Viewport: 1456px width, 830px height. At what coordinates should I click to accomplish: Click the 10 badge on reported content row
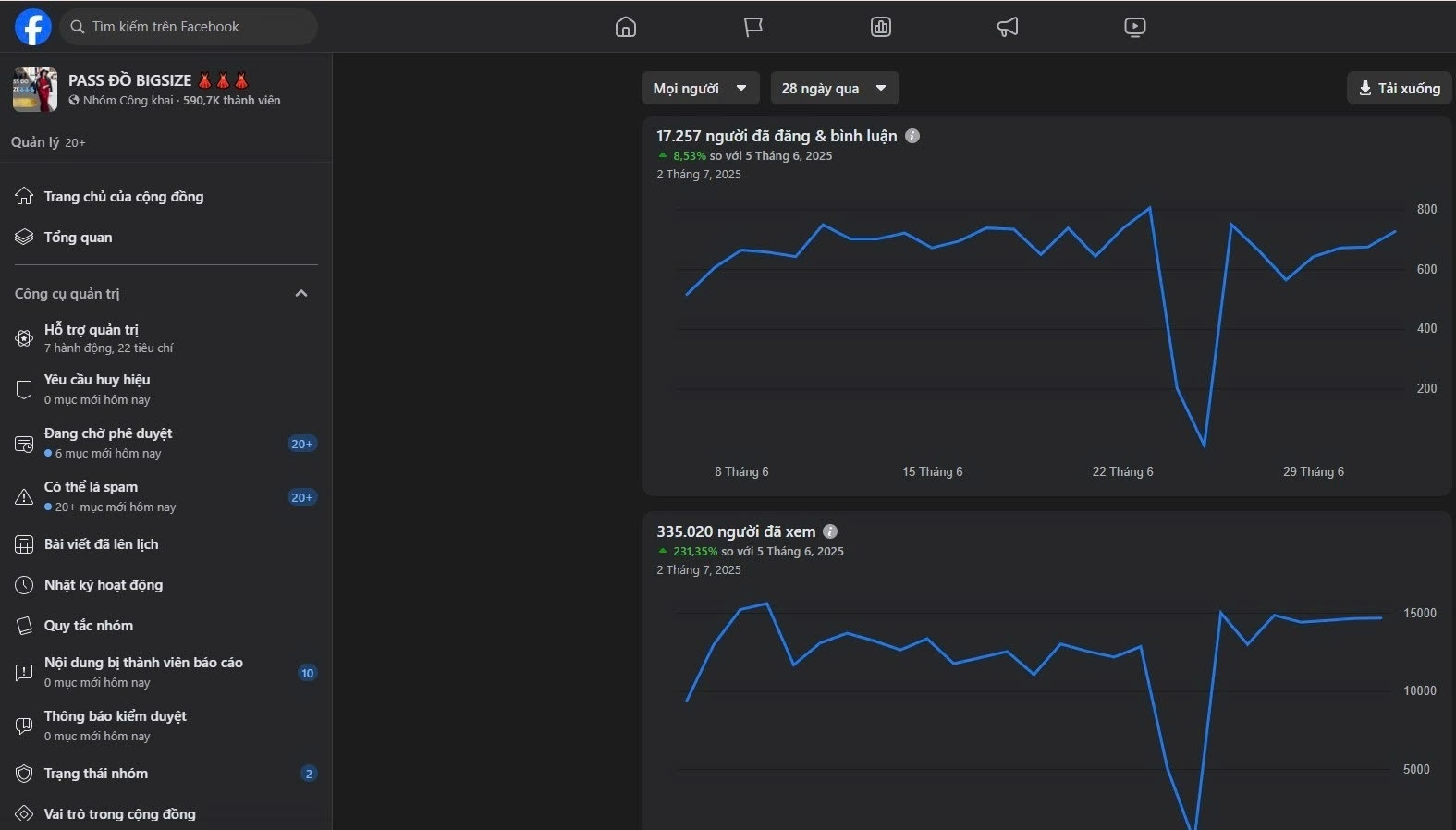coord(308,673)
